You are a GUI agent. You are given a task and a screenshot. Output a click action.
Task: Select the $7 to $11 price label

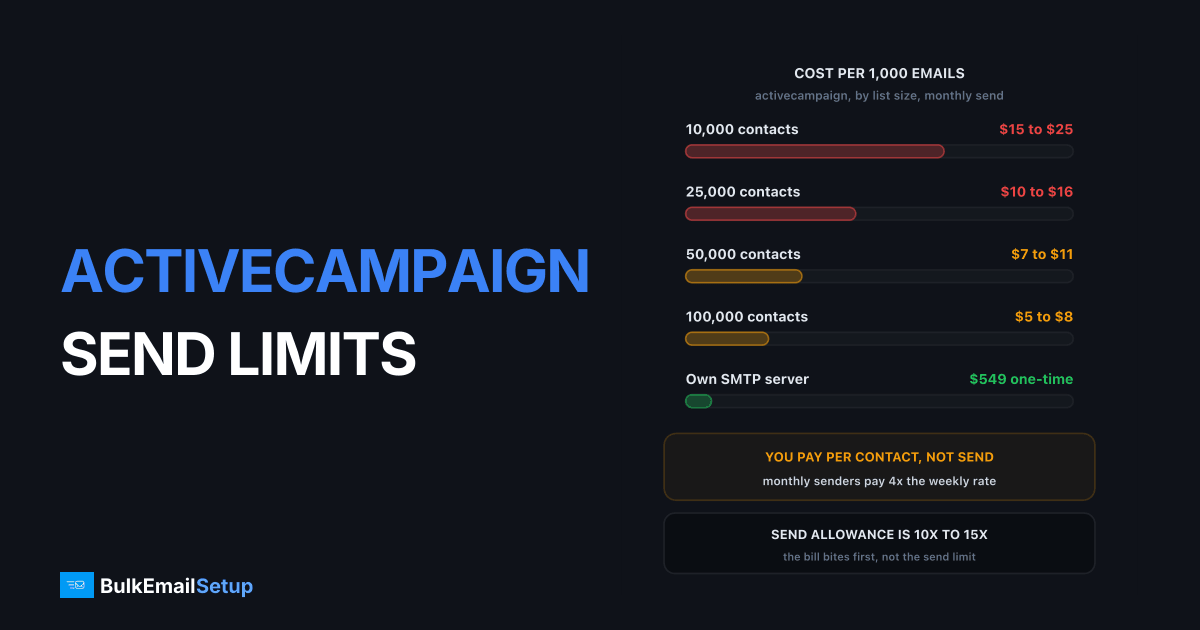pyautogui.click(x=1042, y=254)
